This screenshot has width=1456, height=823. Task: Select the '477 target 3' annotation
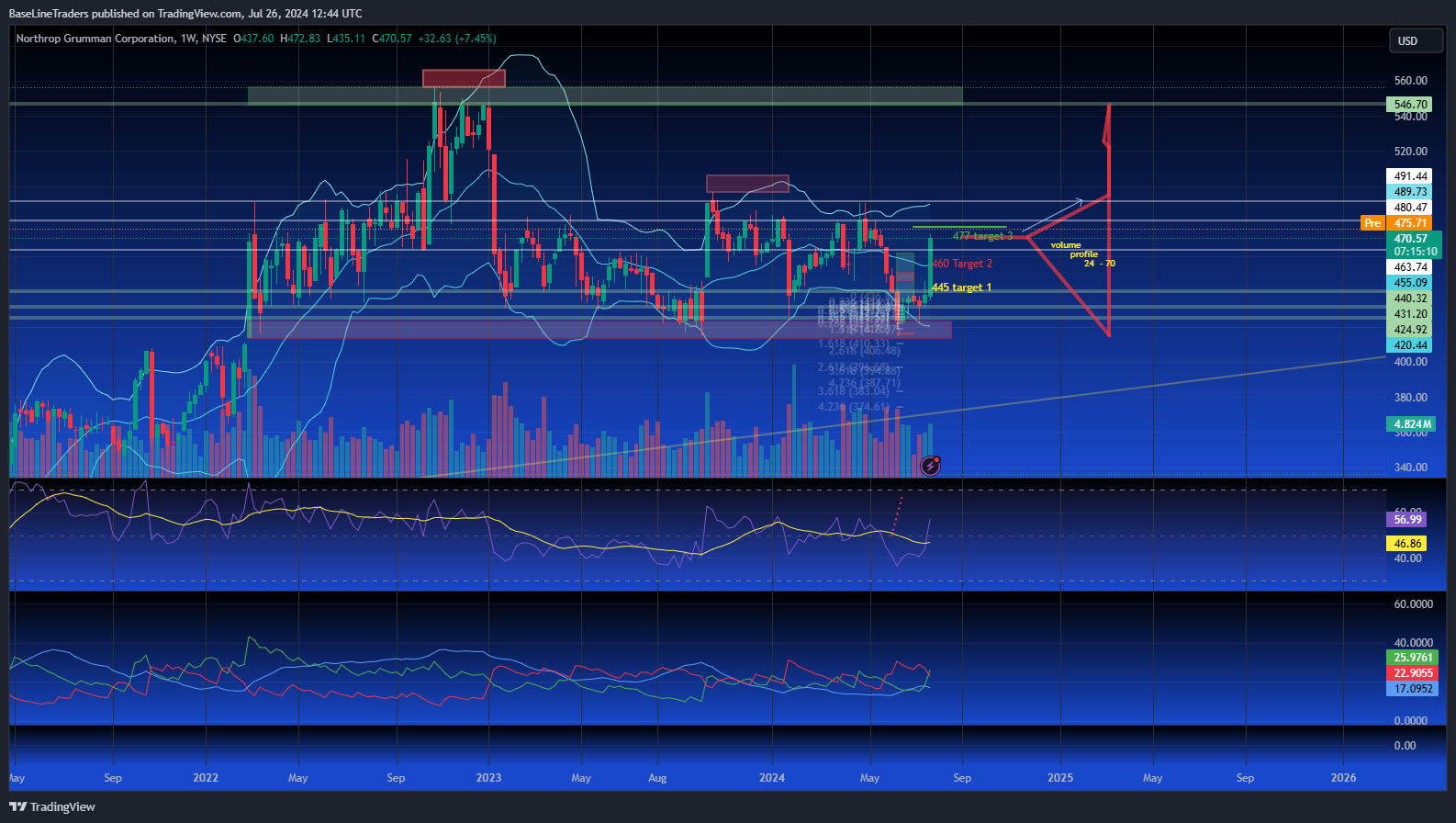(982, 236)
